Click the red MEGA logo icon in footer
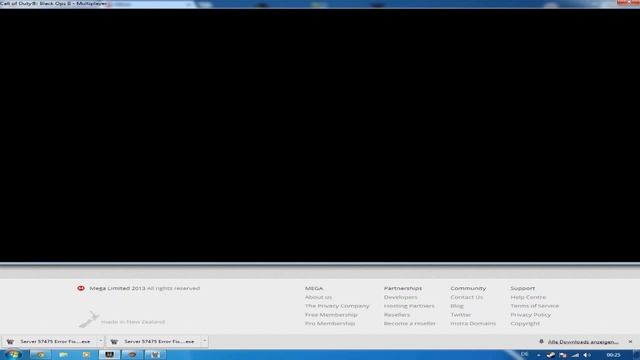The height and width of the screenshot is (360, 640). [x=81, y=288]
